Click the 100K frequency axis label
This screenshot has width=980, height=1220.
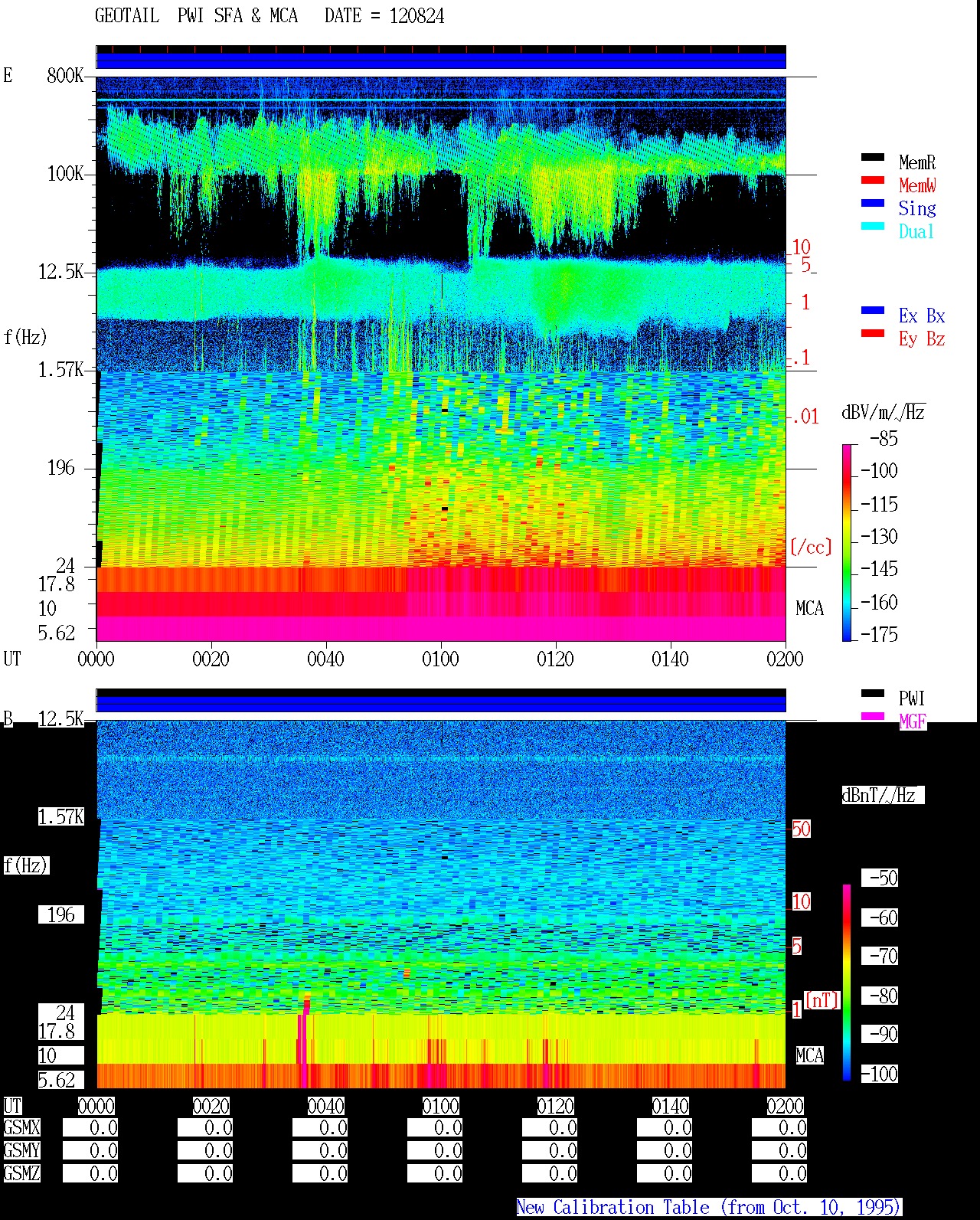(65, 174)
